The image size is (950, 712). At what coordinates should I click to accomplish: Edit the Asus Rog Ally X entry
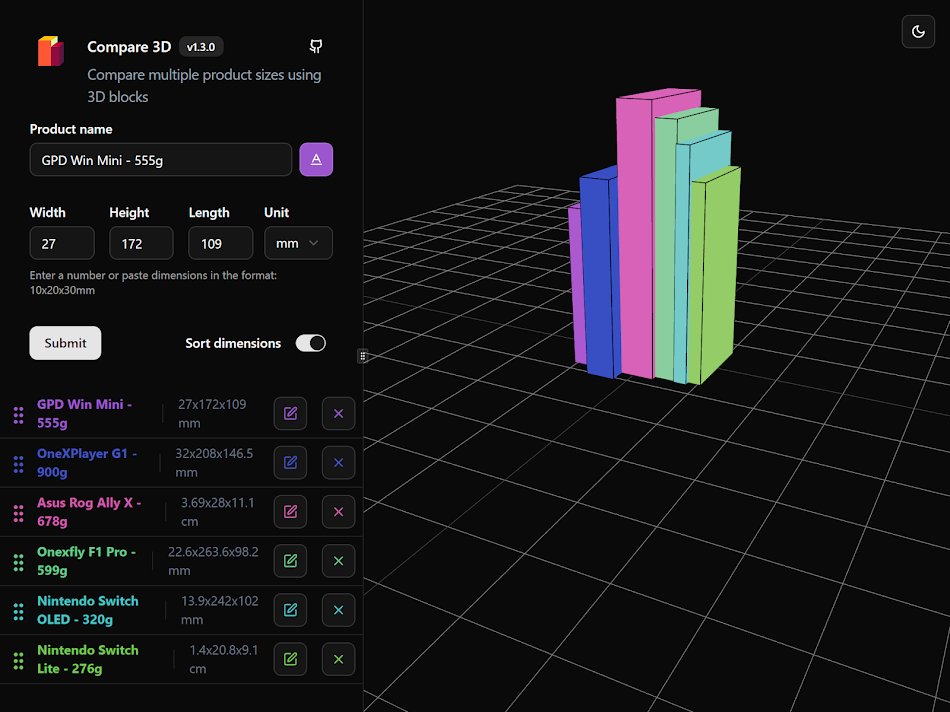click(290, 511)
